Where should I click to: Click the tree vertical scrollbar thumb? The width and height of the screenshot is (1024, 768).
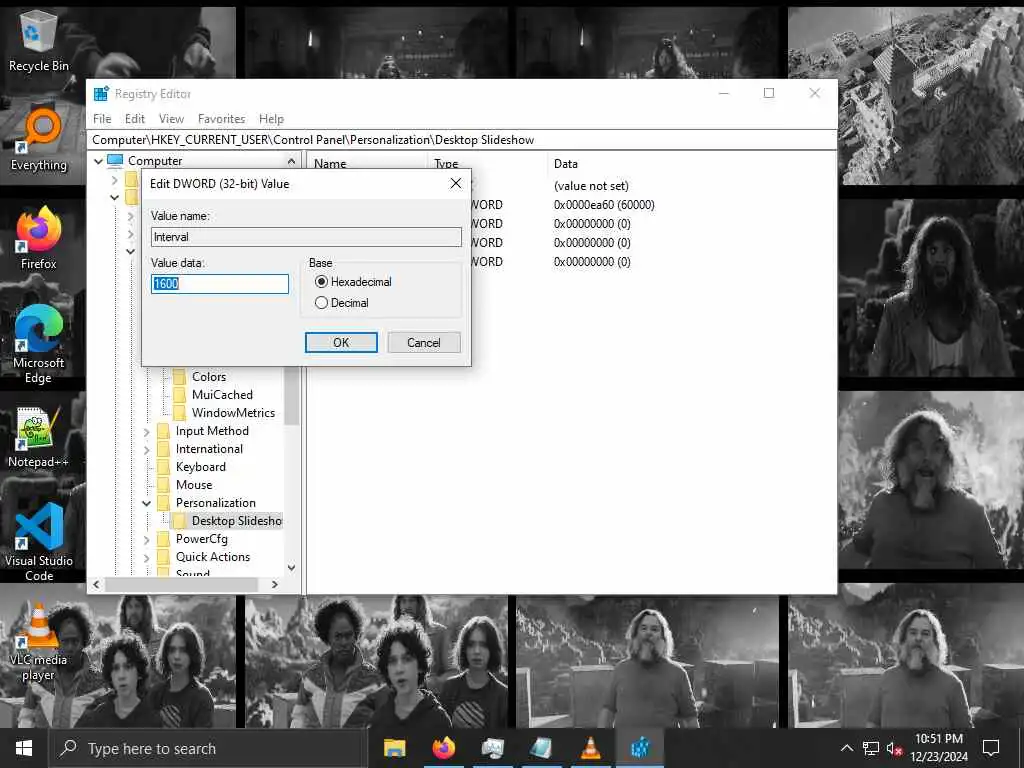(x=291, y=395)
